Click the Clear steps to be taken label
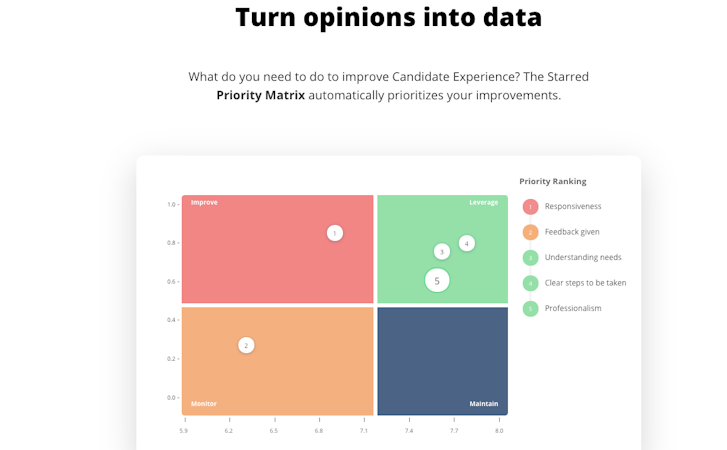This screenshot has height=450, width=727. 585,283
